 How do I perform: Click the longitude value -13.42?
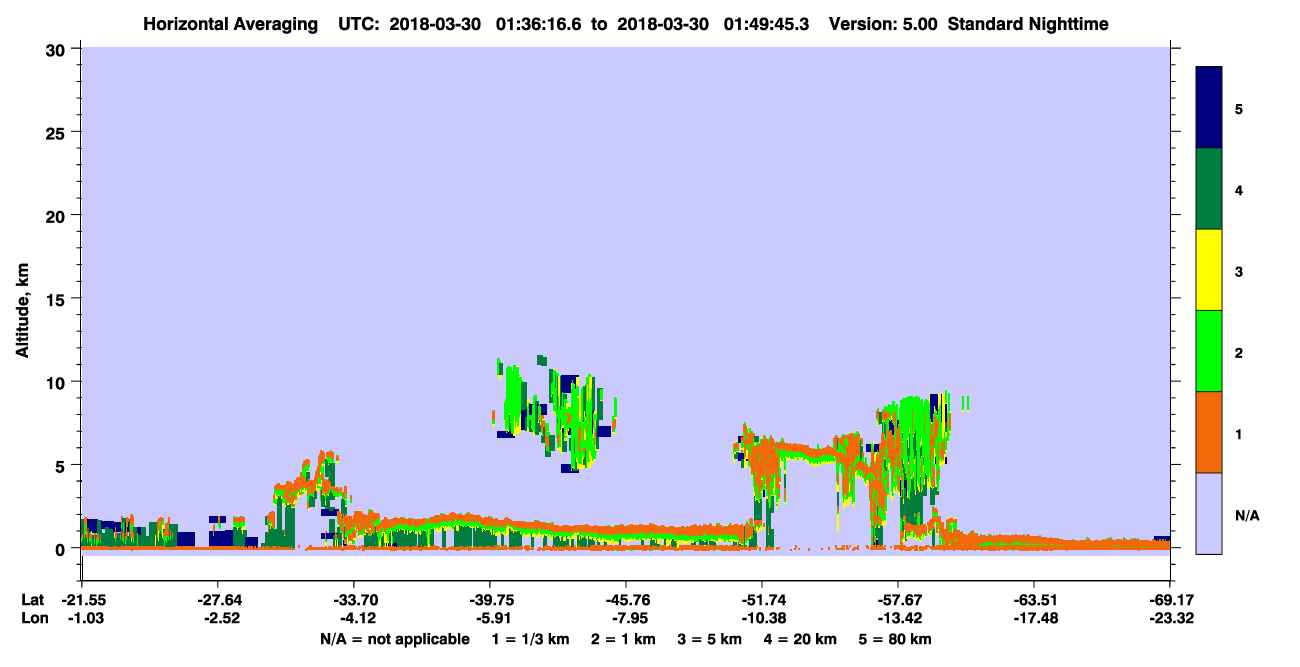[x=898, y=618]
